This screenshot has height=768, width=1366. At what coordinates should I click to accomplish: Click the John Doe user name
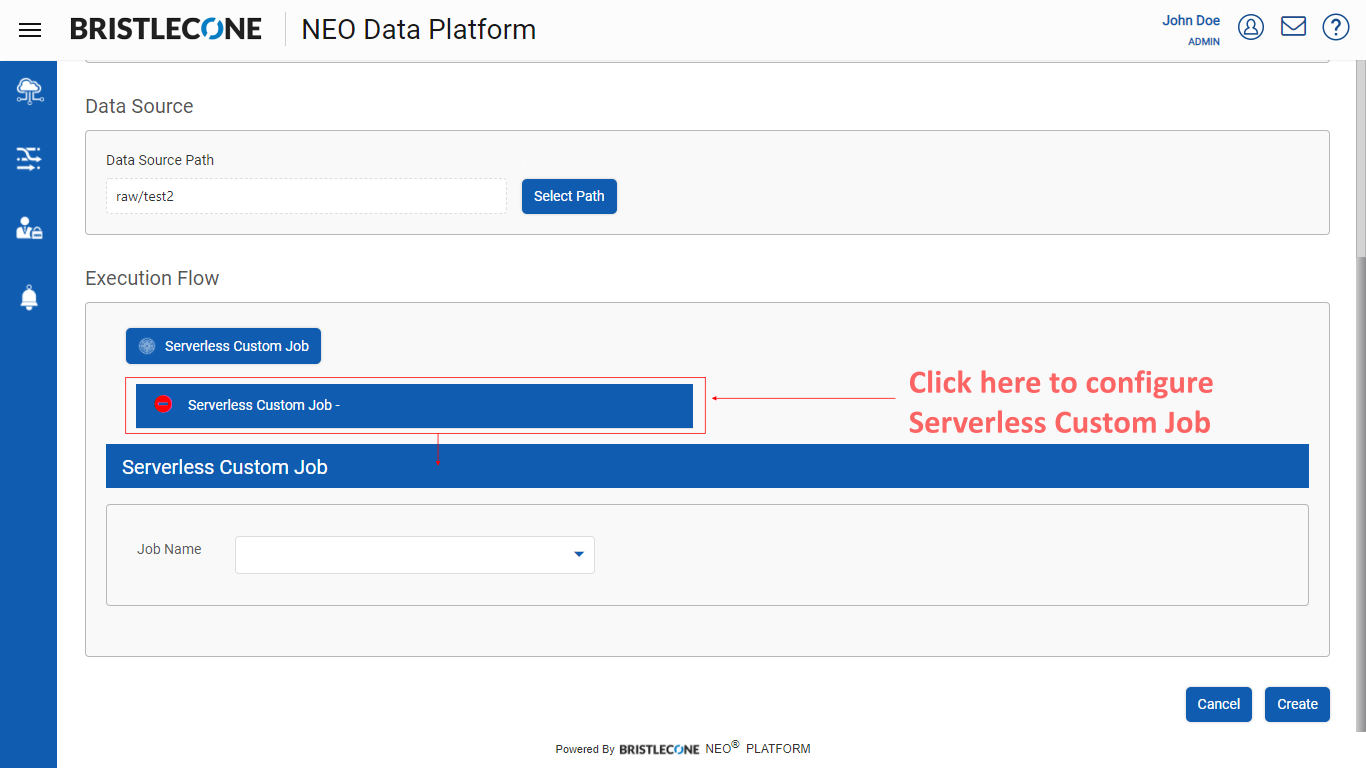click(x=1191, y=20)
